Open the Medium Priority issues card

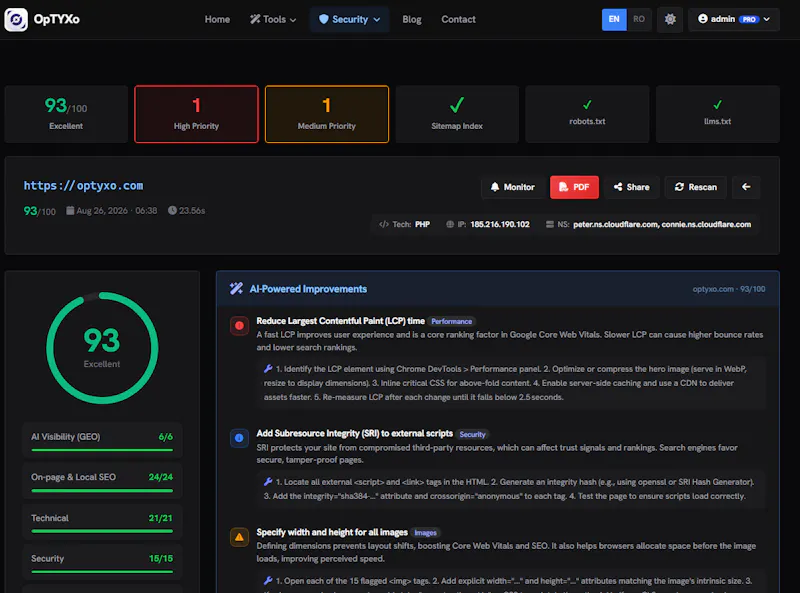tap(327, 114)
